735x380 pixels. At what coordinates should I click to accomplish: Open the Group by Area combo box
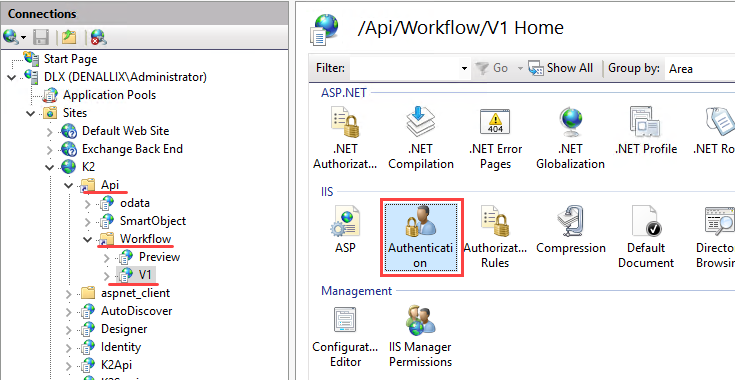point(700,68)
